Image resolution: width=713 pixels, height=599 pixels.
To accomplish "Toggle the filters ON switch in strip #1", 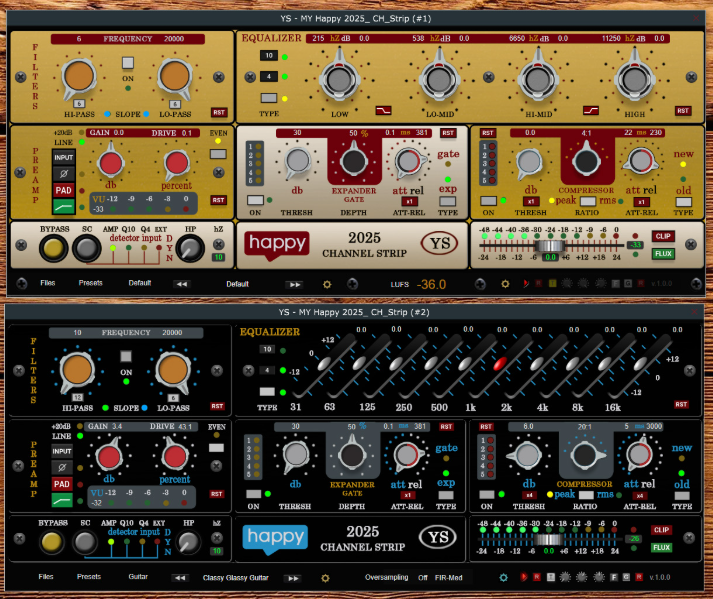I will point(128,63).
